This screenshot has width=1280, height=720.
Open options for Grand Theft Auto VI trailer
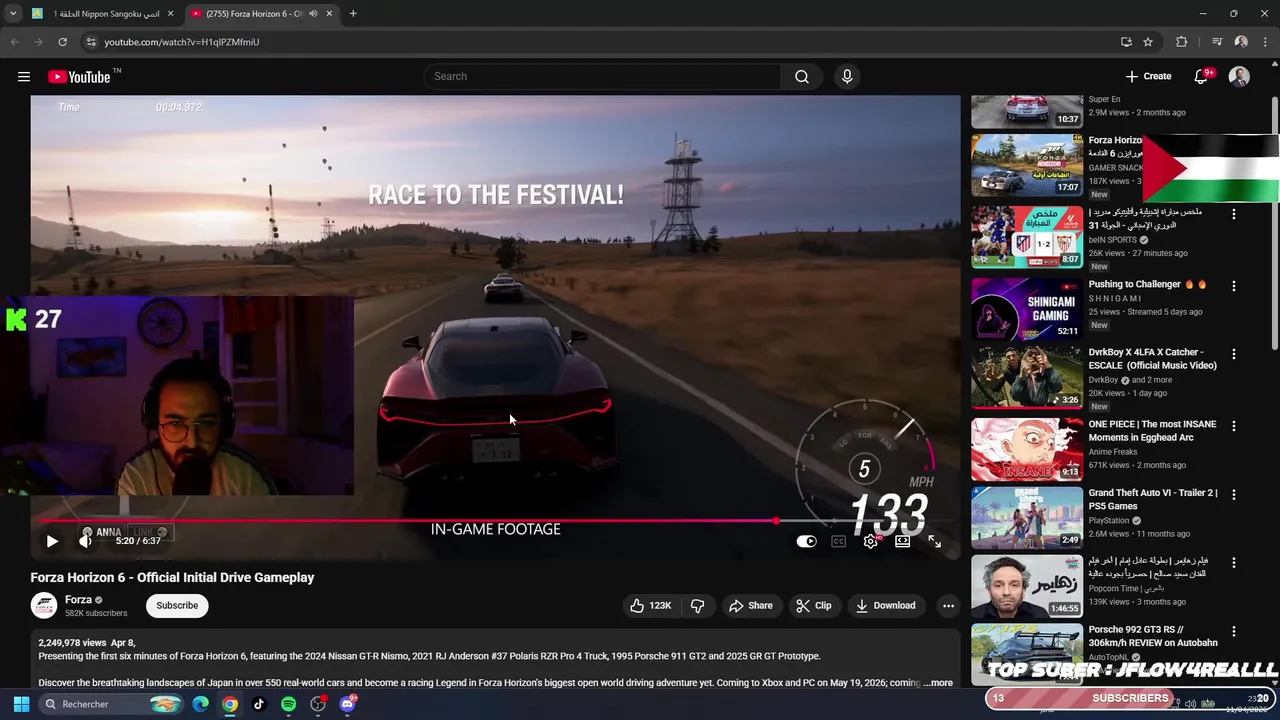pos(1233,494)
